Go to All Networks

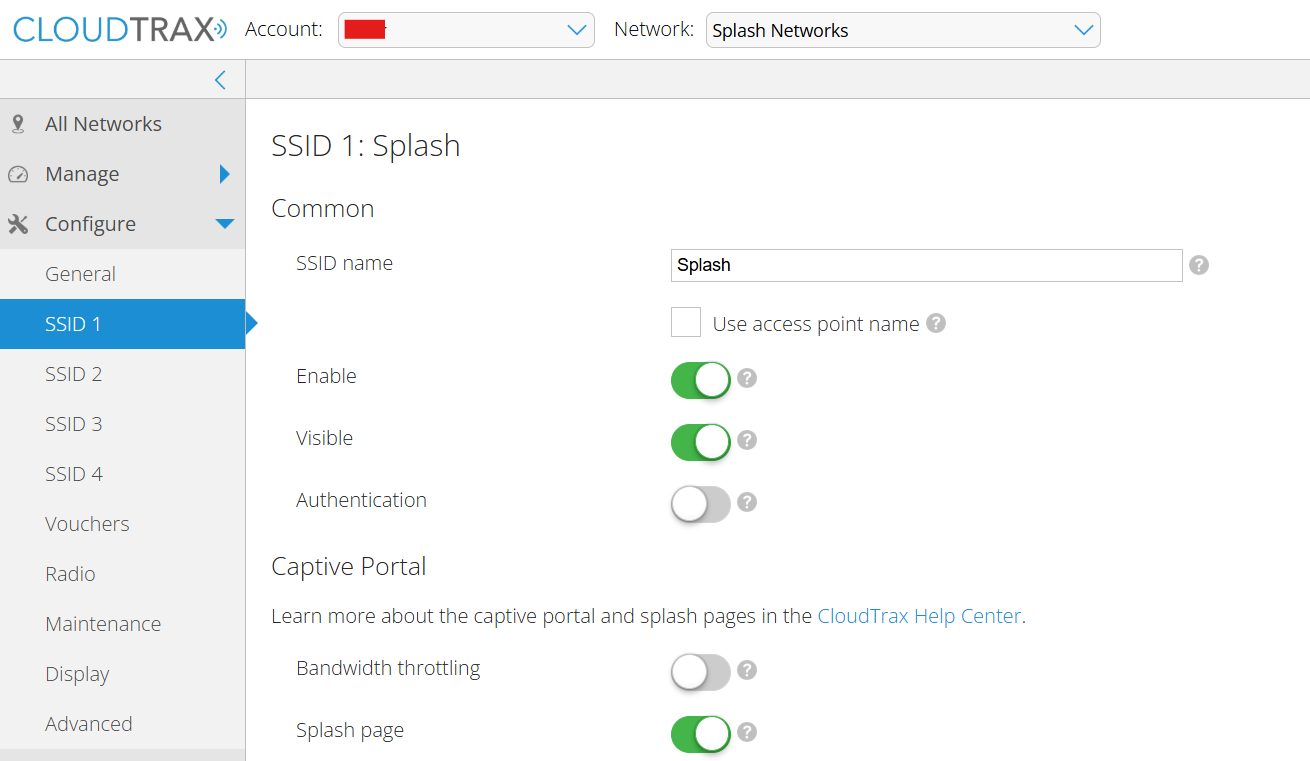coord(103,124)
